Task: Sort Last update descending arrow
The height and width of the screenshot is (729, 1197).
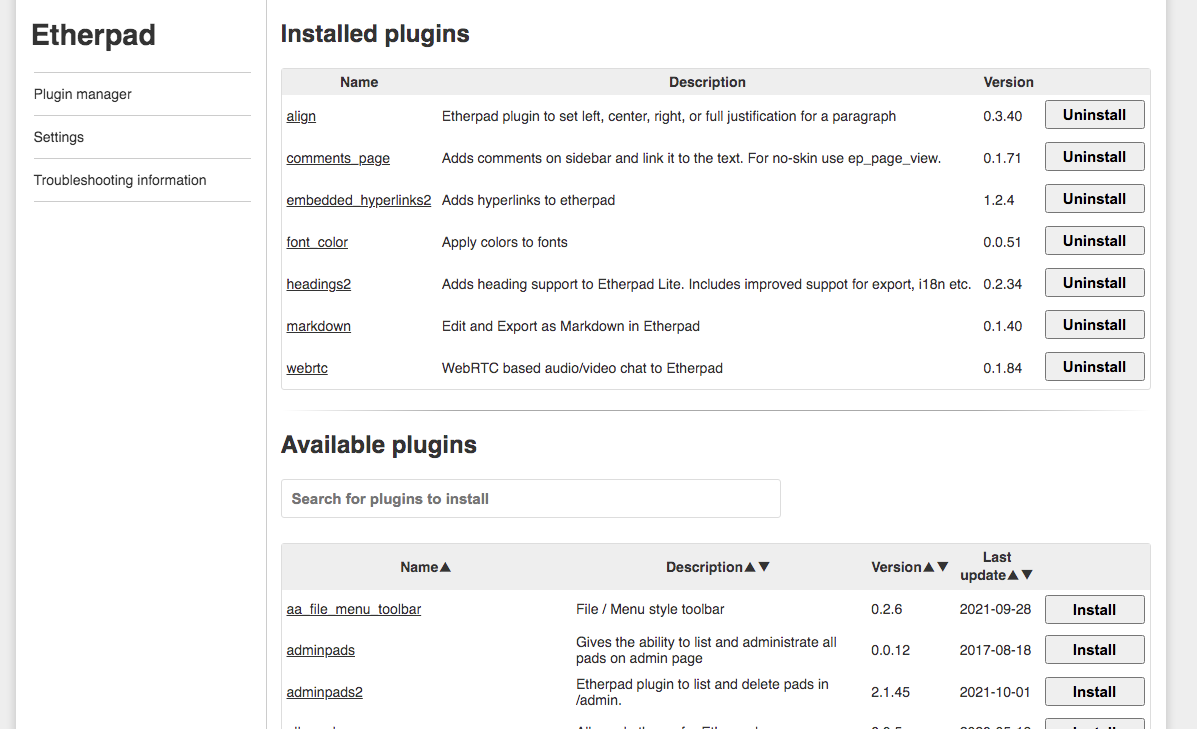Action: pos(1027,576)
